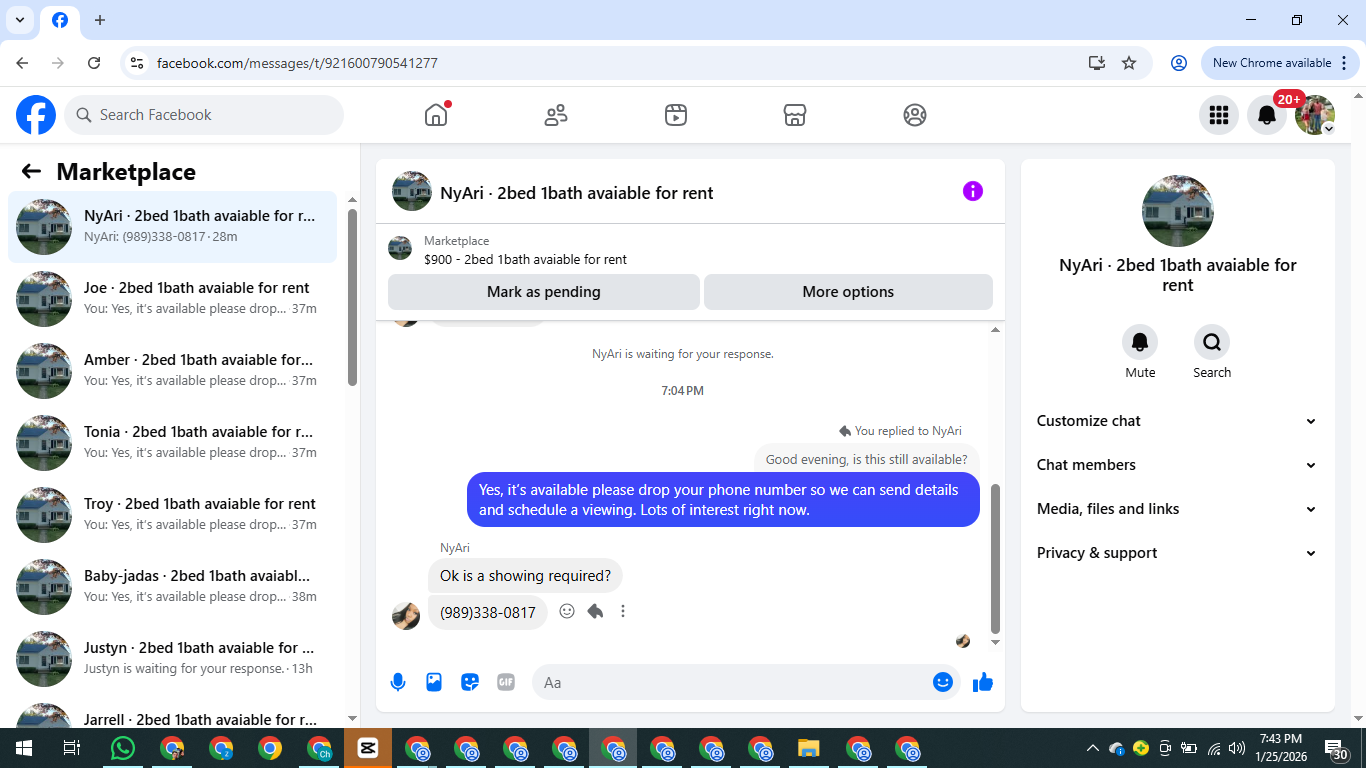Open the Video icon in top navigation

(676, 115)
